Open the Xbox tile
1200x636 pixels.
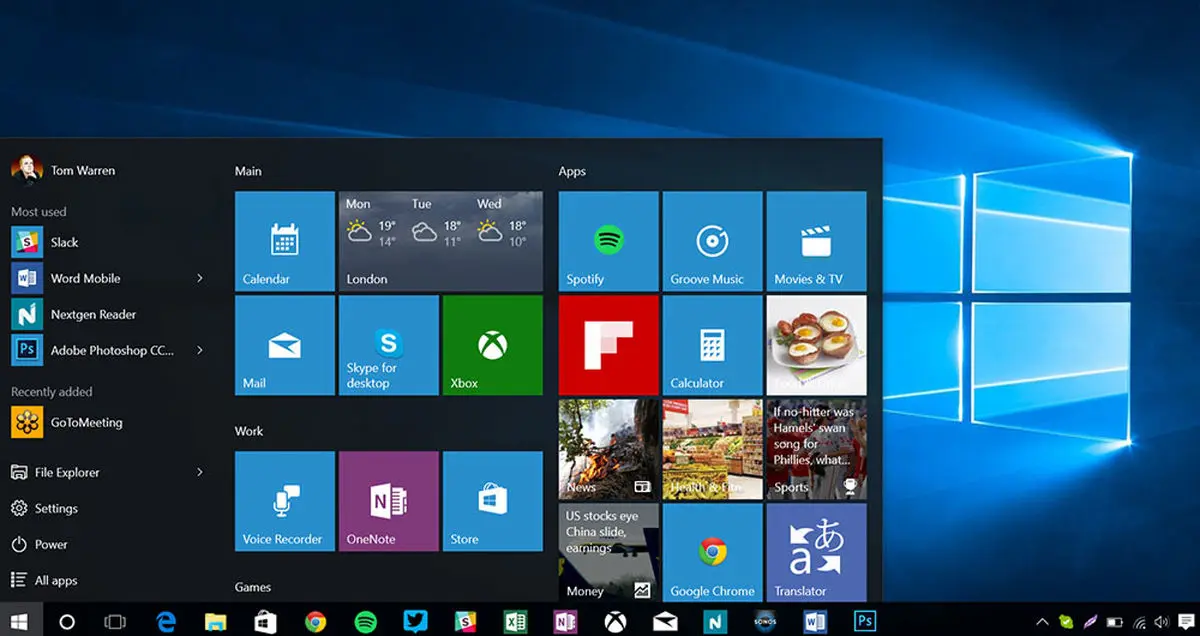click(492, 345)
